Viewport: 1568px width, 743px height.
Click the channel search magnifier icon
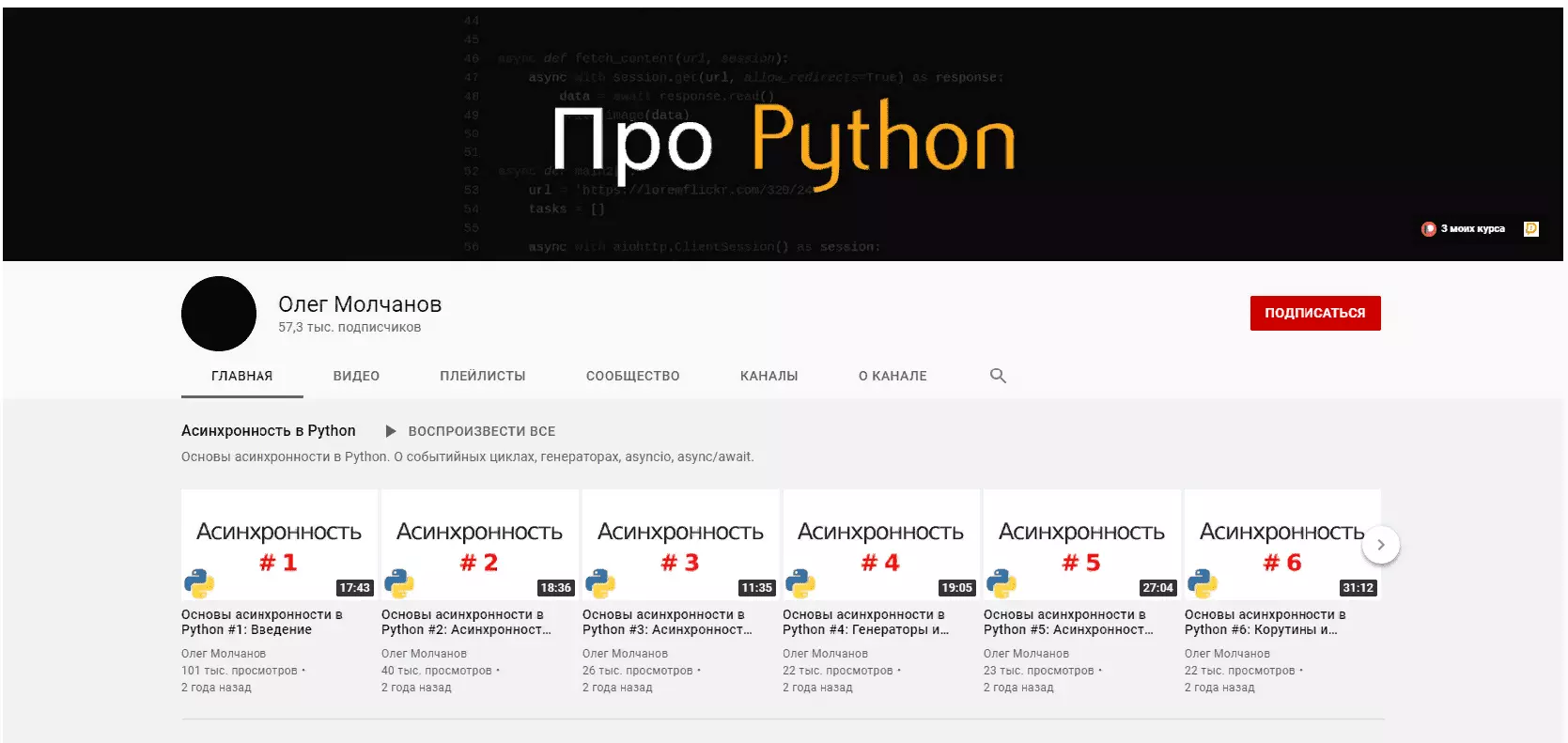click(x=998, y=376)
